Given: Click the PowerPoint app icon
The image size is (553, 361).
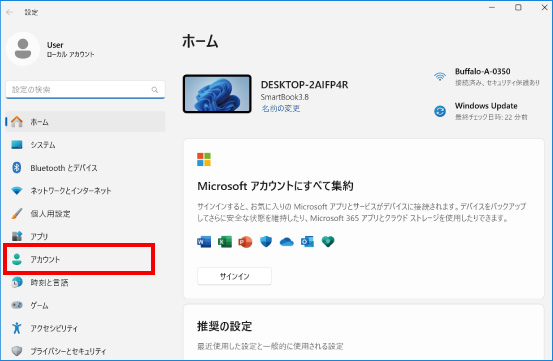Looking at the screenshot, I should tap(245, 242).
